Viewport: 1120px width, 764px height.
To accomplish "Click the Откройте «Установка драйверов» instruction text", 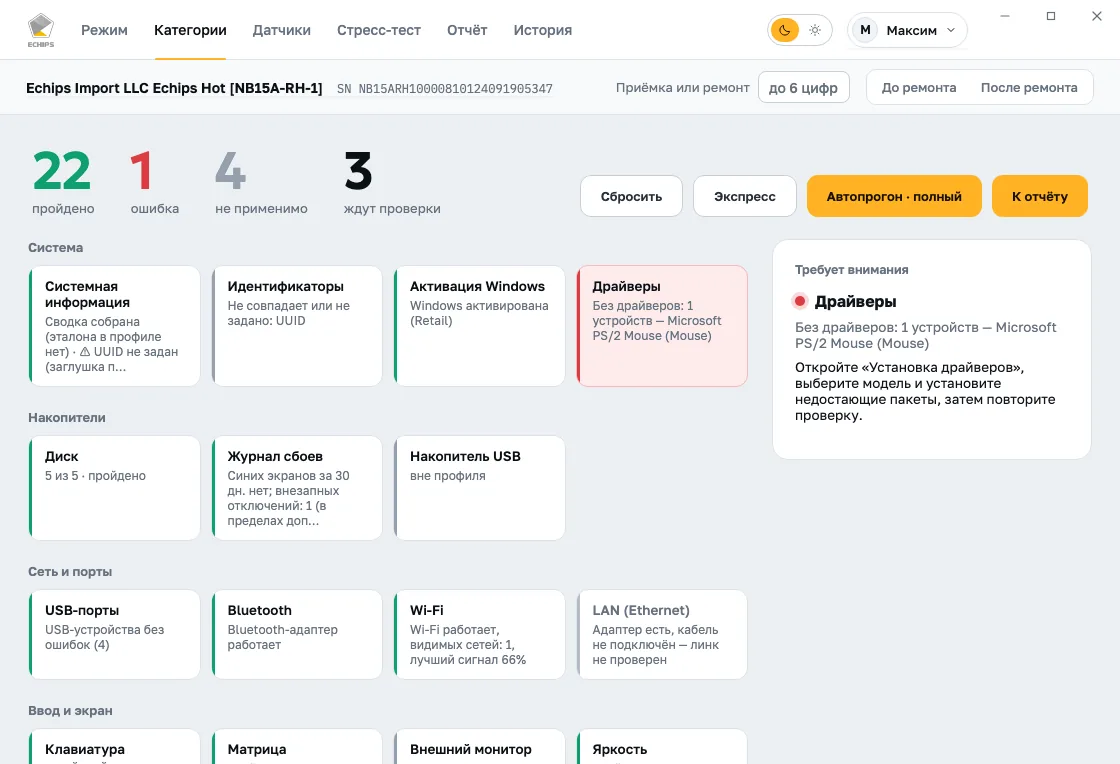I will [925, 391].
